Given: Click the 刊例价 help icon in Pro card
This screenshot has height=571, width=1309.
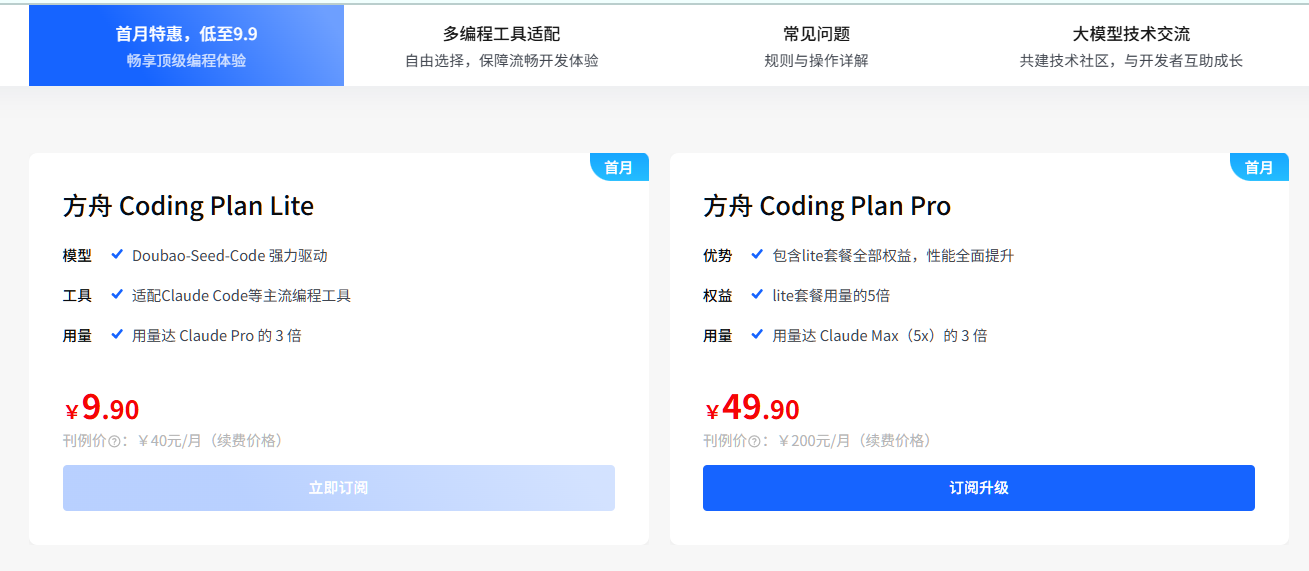Looking at the screenshot, I should coord(754,441).
